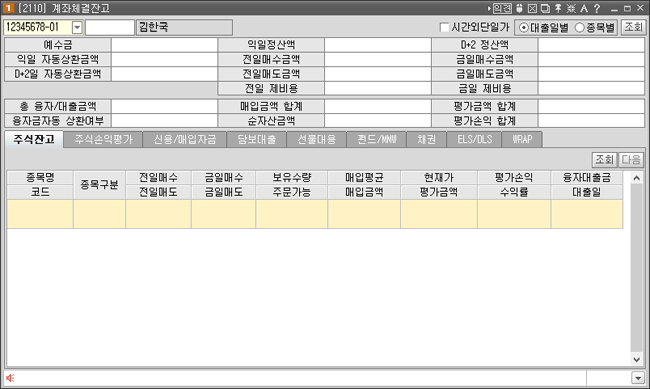Select the 대출일별 radio option
650x389 pixels.
pyautogui.click(x=524, y=28)
